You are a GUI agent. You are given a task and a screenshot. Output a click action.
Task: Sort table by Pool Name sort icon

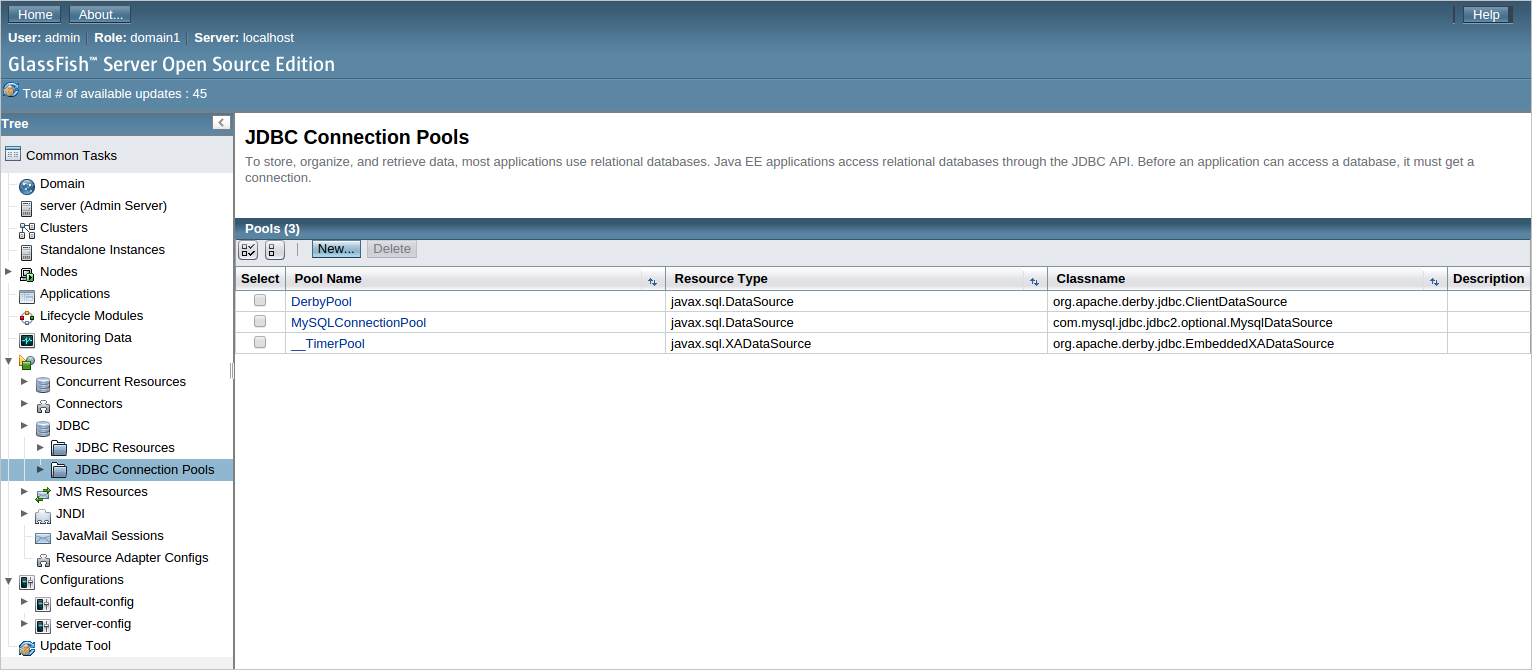652,282
